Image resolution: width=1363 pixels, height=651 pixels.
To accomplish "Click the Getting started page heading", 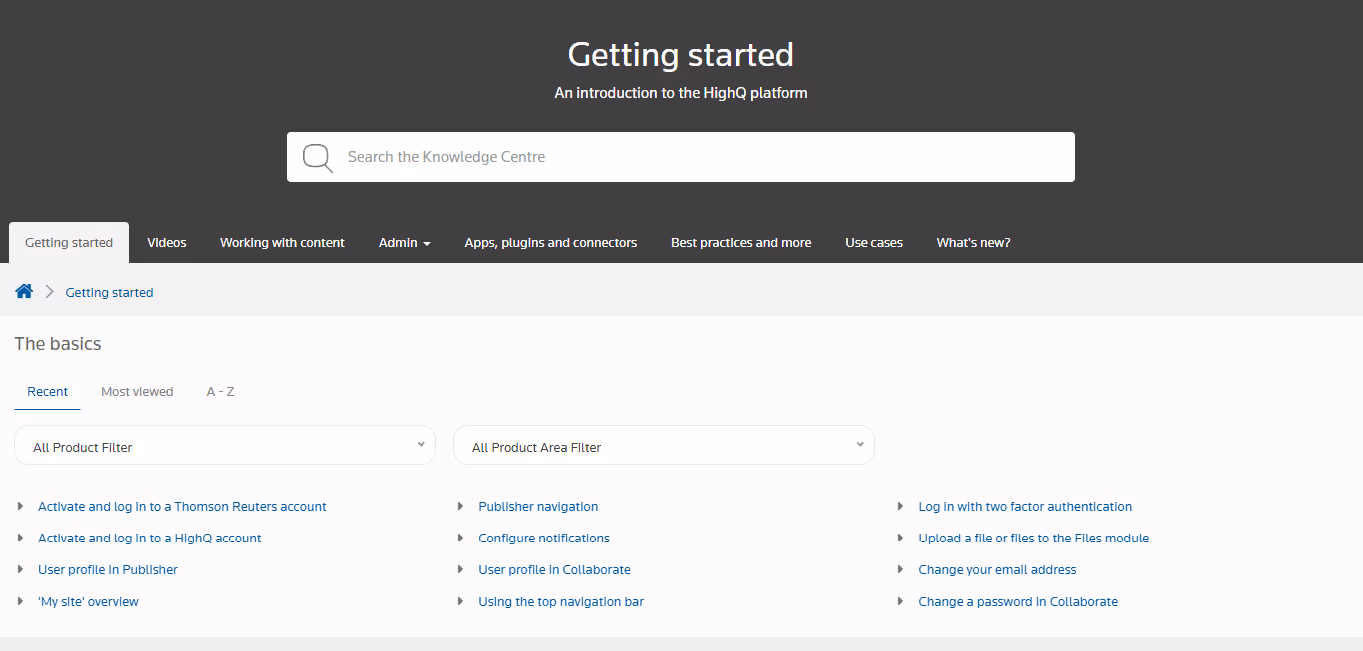I will pos(681,54).
